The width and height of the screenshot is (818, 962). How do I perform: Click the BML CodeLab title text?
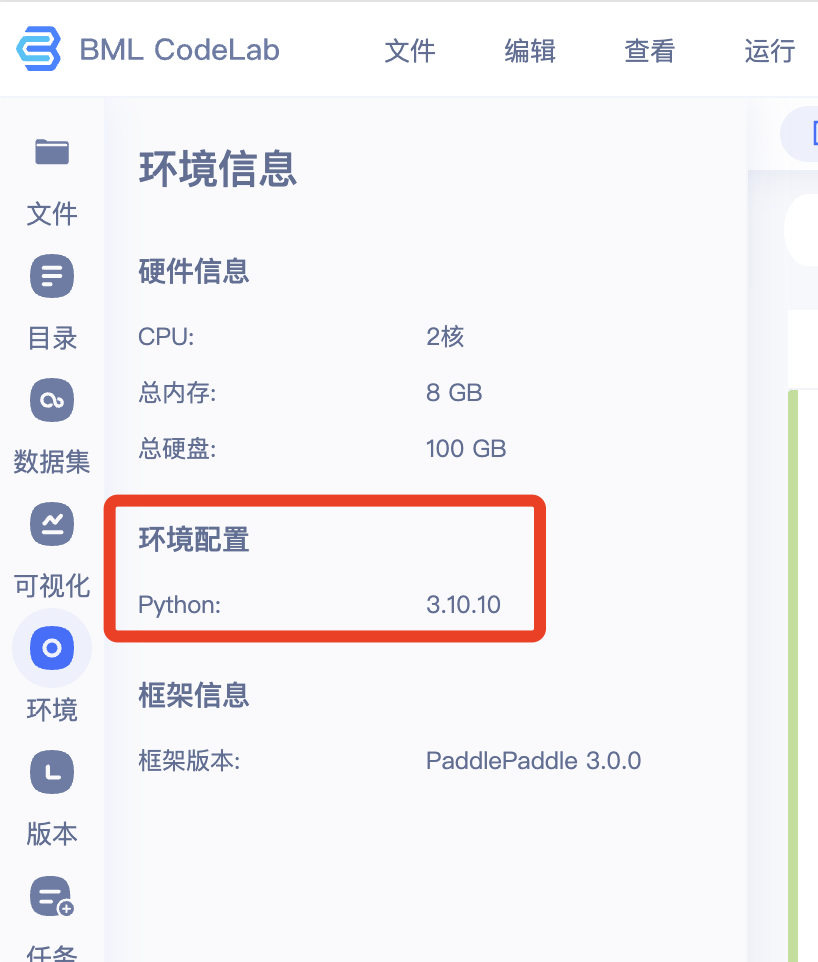[x=182, y=49]
